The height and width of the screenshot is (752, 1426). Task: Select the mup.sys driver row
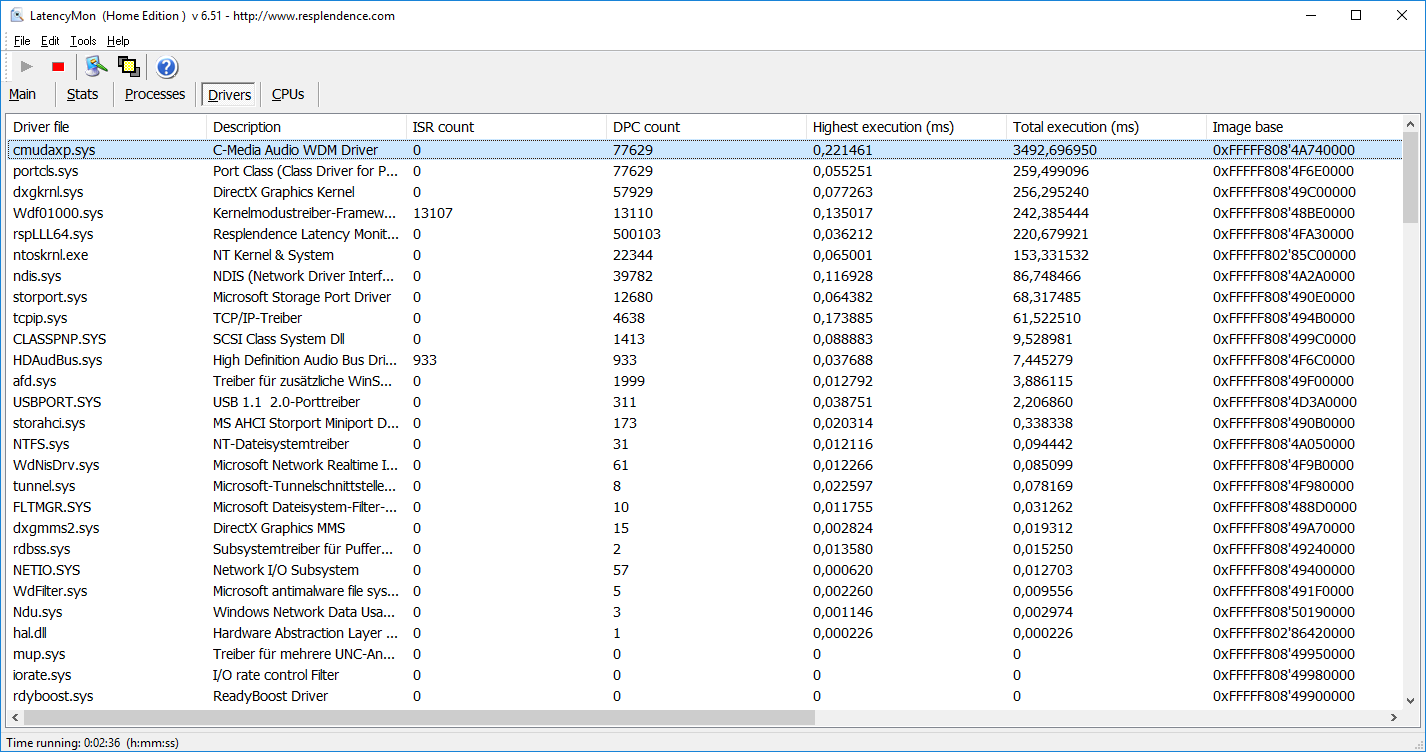point(704,654)
